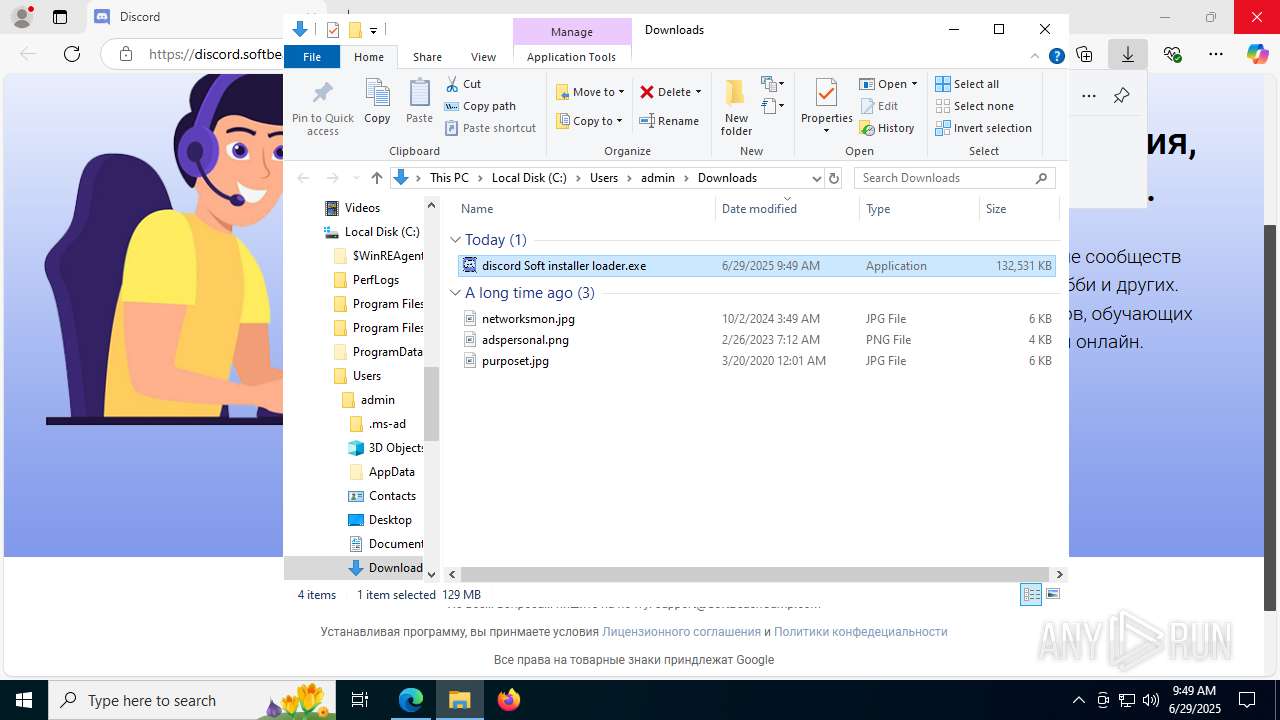Open Edge downloads icon in the browser toolbar

tap(1128, 54)
